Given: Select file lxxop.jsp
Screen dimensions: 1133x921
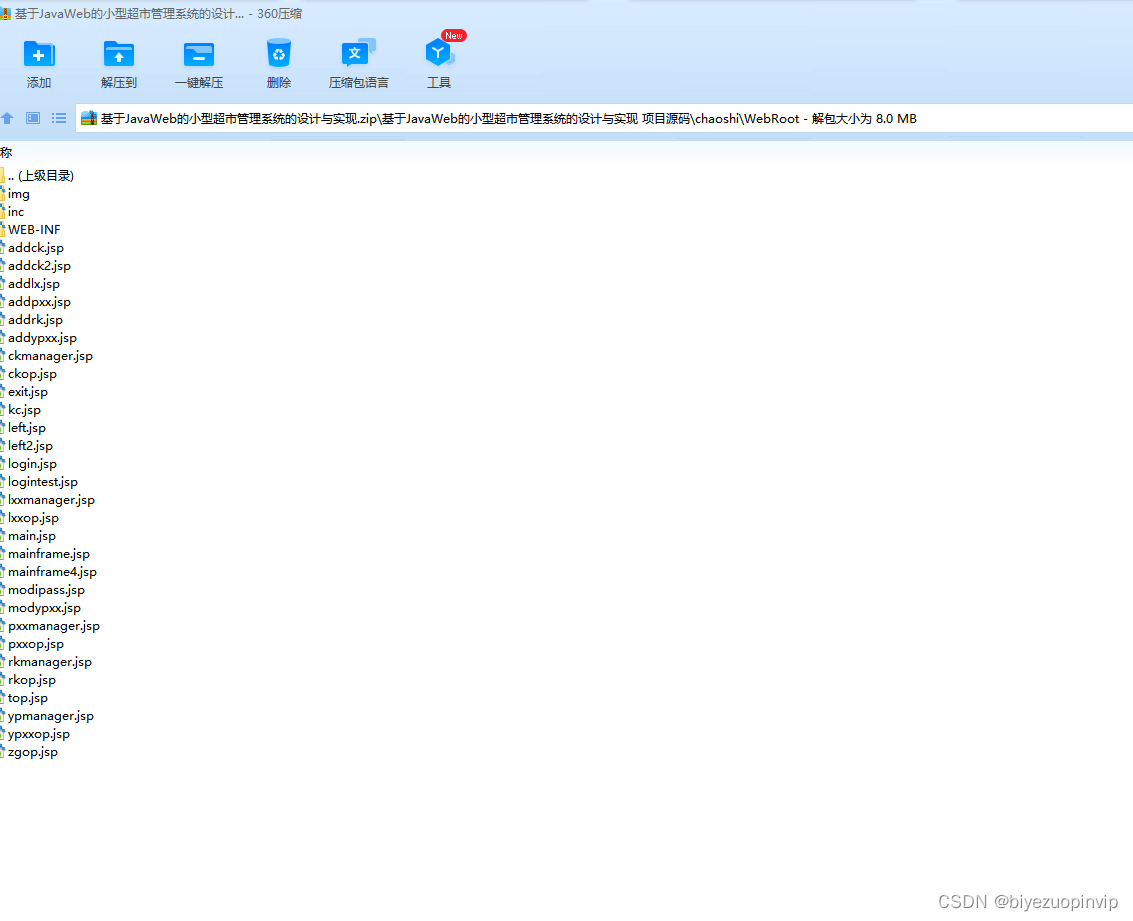Looking at the screenshot, I should (x=30, y=518).
